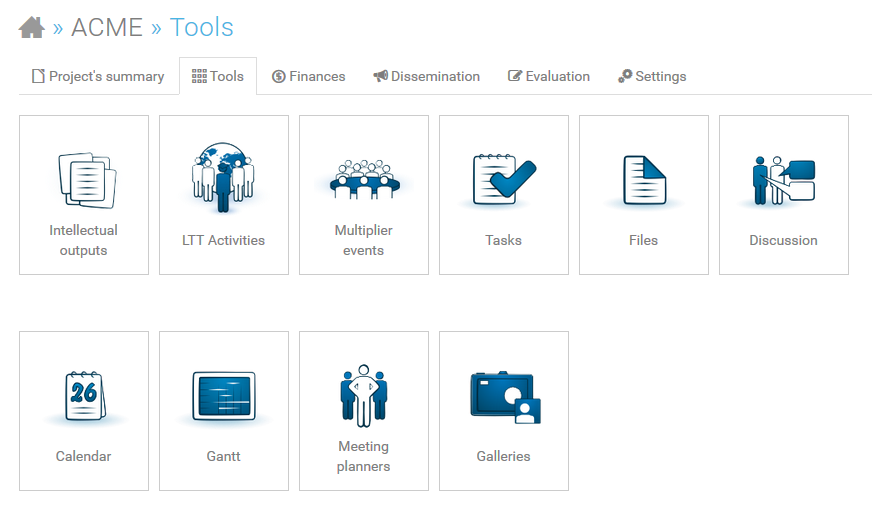Select the Multiplier events meeting icon
The image size is (872, 516).
(x=364, y=179)
